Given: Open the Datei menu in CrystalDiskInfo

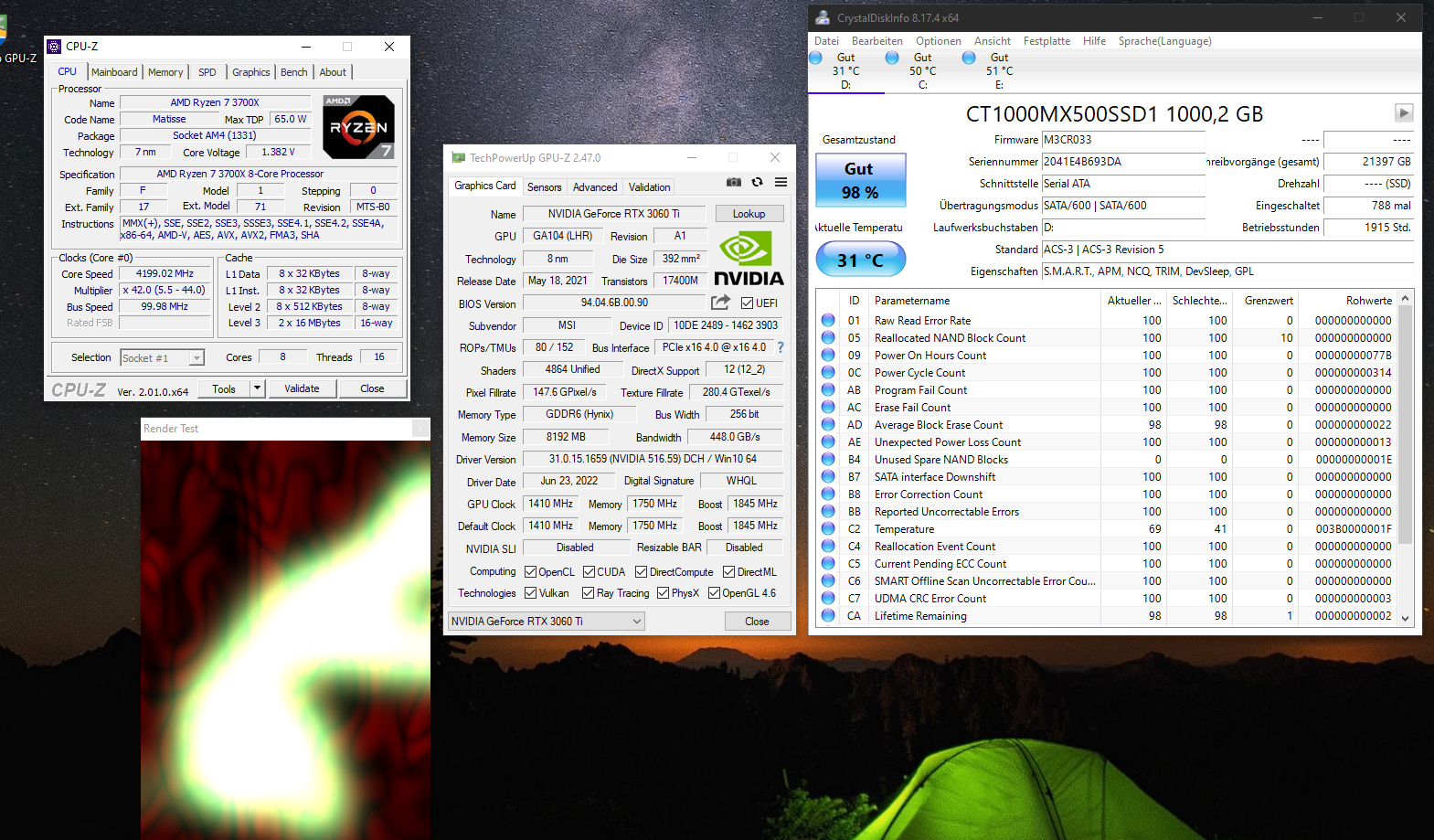Looking at the screenshot, I should tap(826, 41).
